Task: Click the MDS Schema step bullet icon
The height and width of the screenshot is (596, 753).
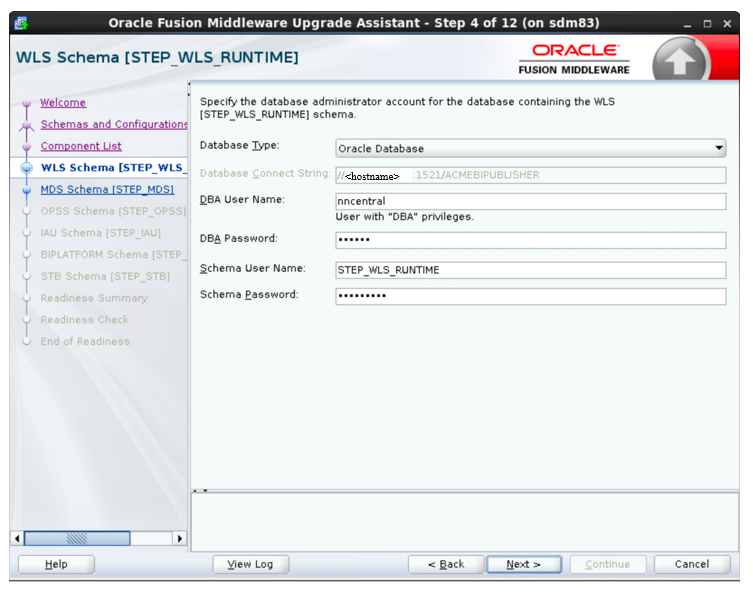Action: point(27,190)
